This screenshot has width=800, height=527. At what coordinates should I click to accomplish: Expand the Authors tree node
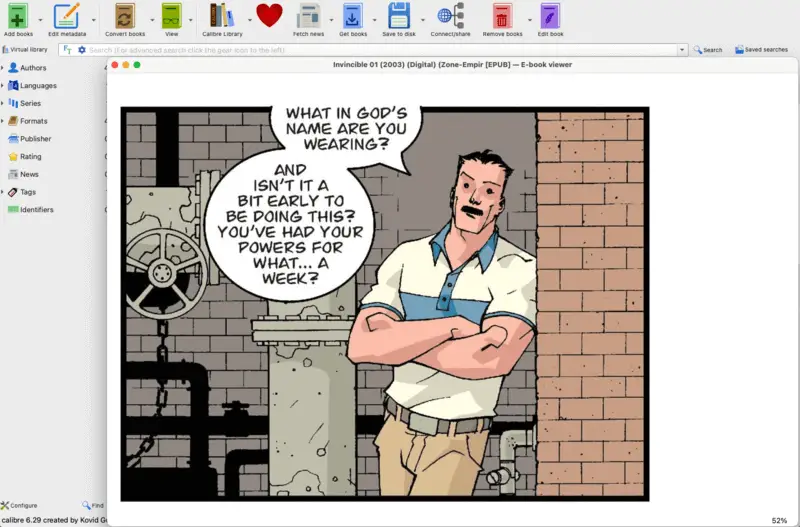pos(3,67)
